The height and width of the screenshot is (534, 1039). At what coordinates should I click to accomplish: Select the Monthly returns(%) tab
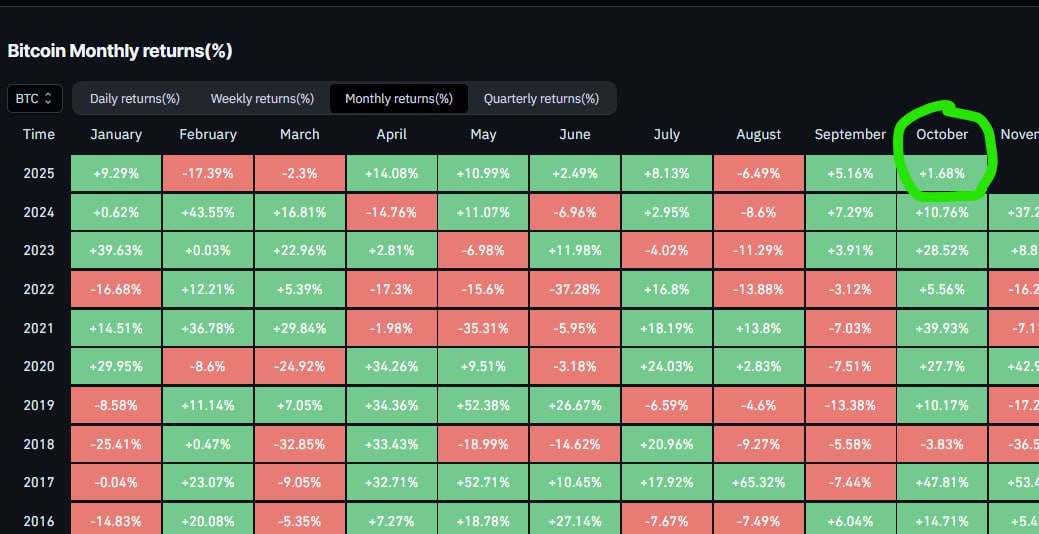399,98
